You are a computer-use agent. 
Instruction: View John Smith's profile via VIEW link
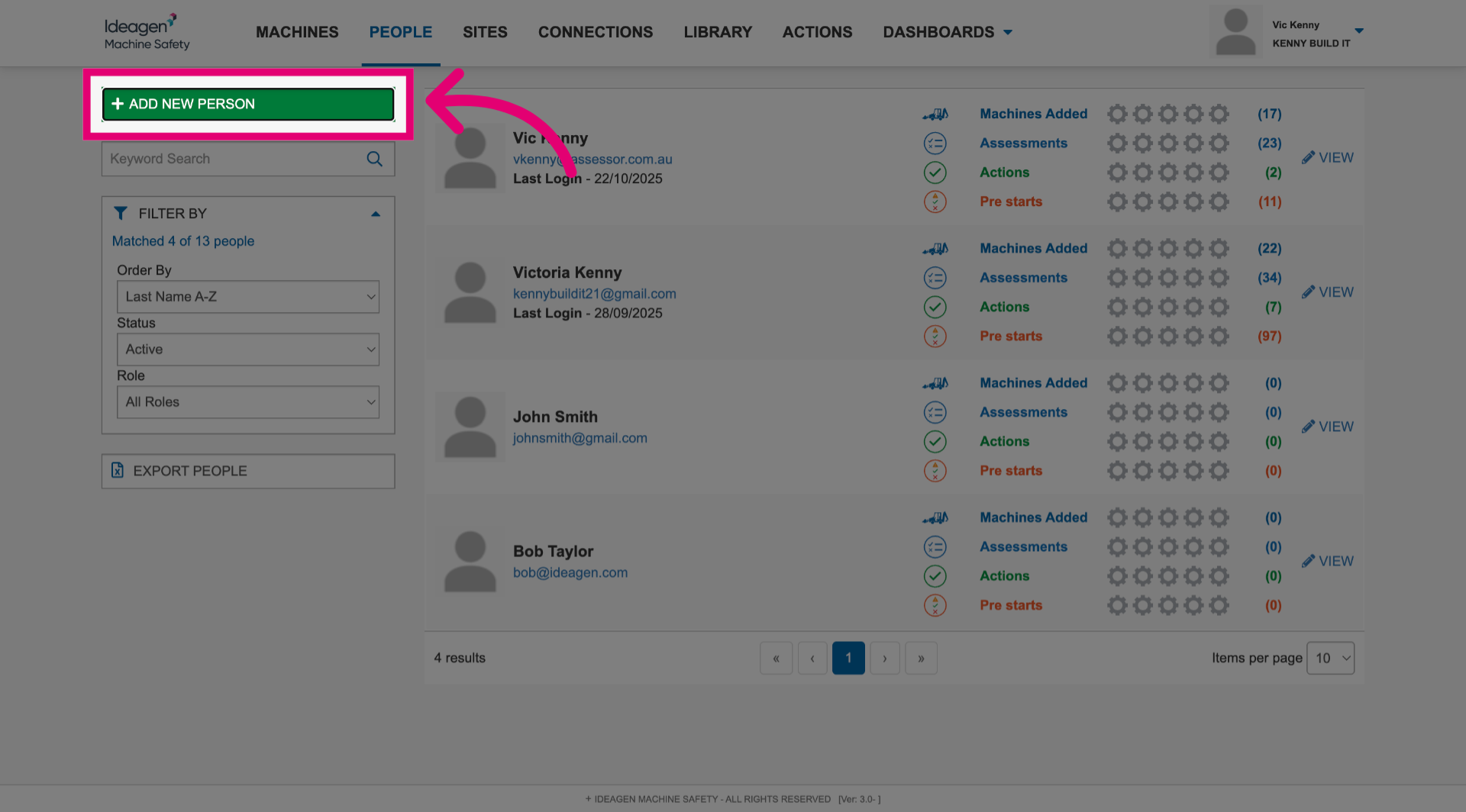pos(1328,426)
